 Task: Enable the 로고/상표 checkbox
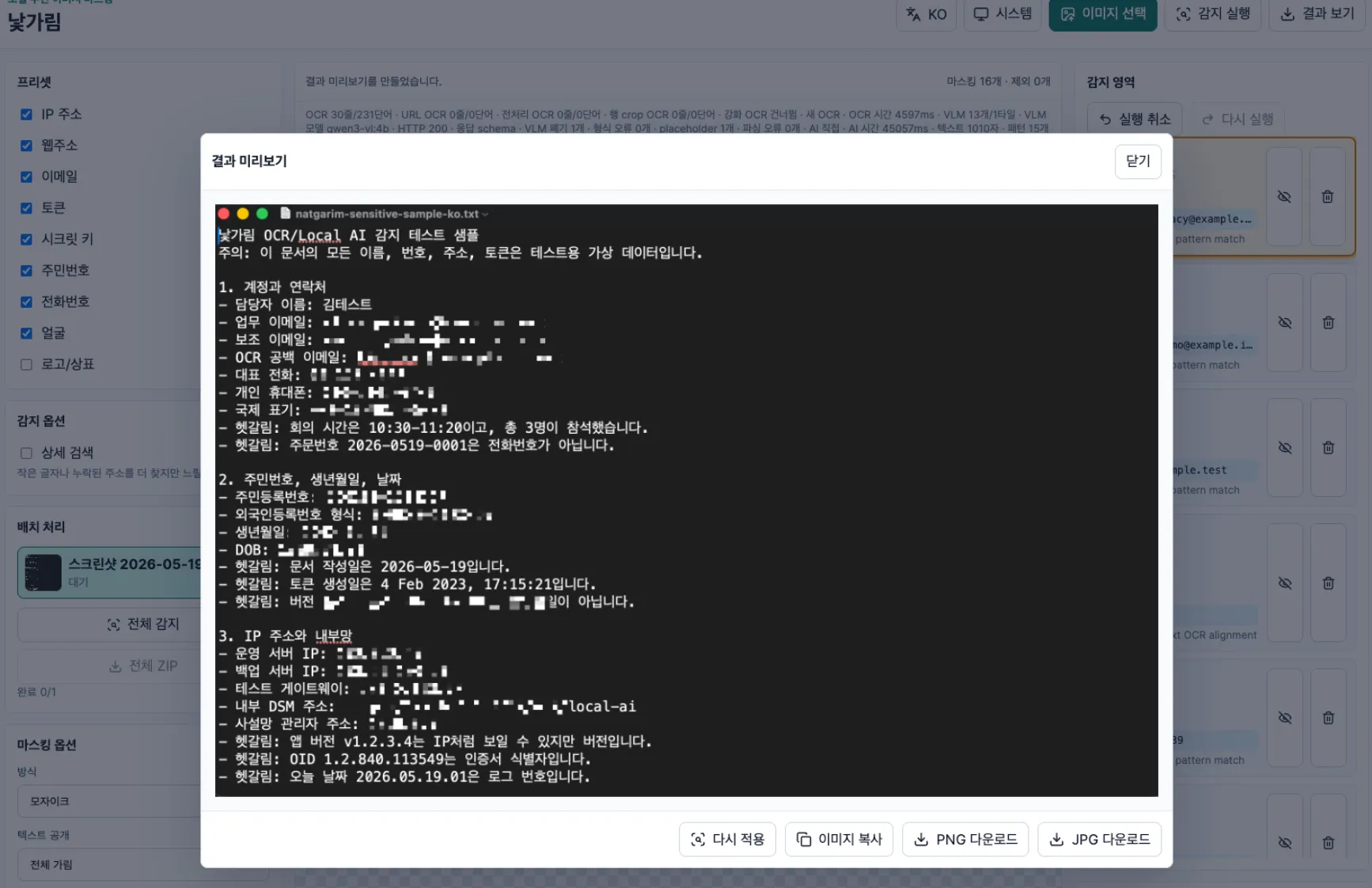[x=26, y=364]
